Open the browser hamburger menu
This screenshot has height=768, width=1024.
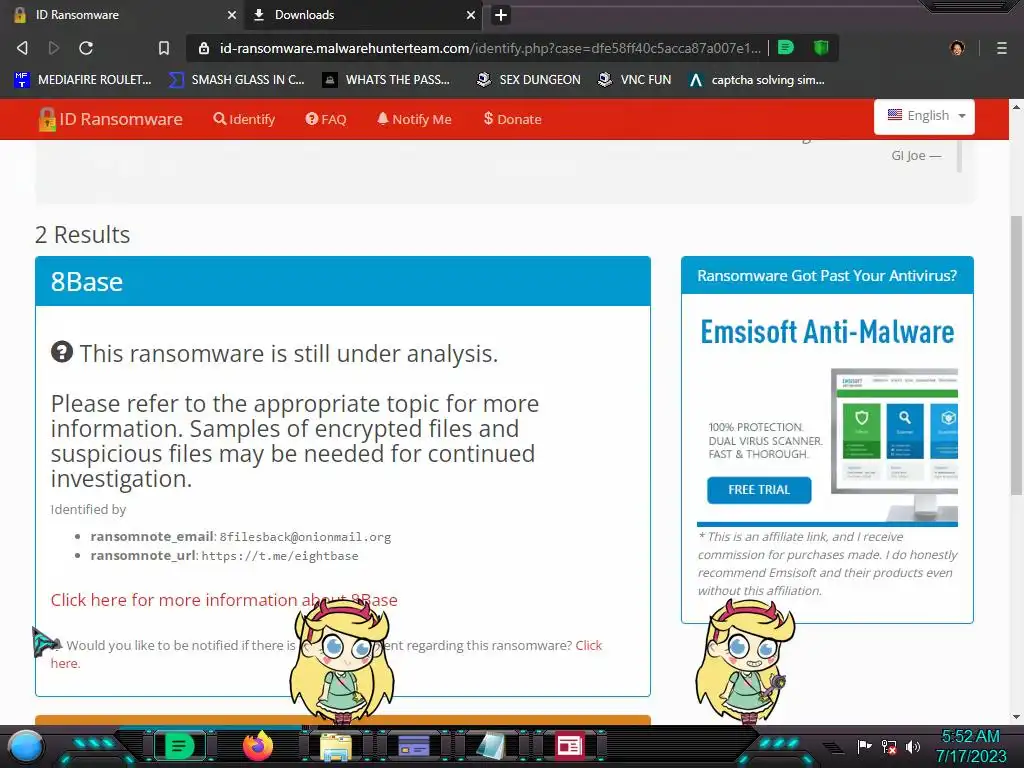(x=1001, y=48)
